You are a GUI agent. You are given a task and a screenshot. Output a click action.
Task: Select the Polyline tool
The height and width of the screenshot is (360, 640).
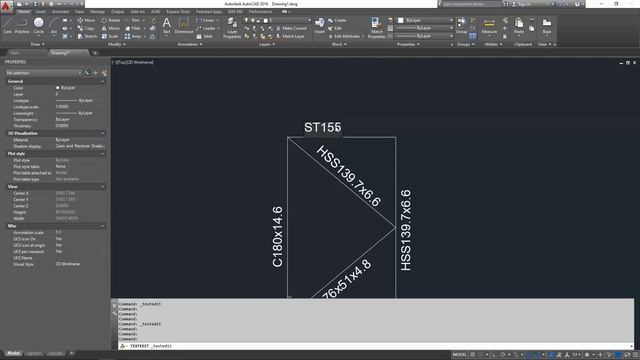(x=22, y=25)
